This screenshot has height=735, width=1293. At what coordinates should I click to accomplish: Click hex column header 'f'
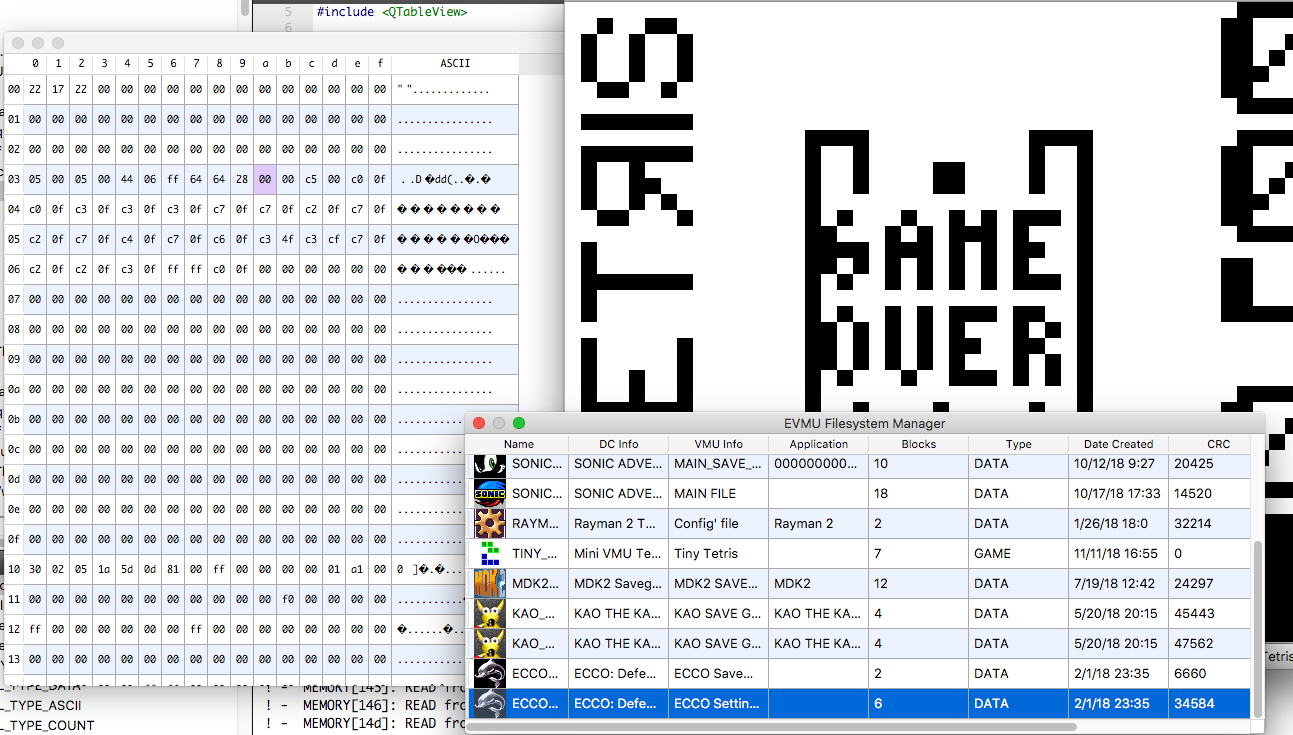coord(380,63)
